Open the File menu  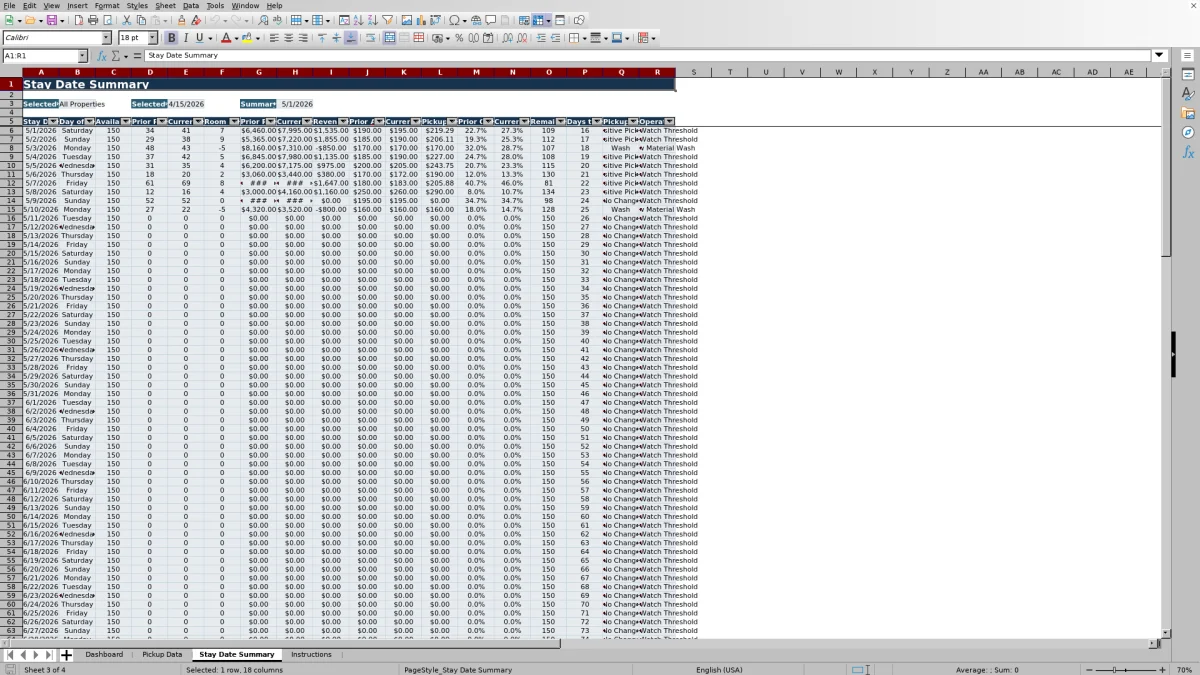9,5
